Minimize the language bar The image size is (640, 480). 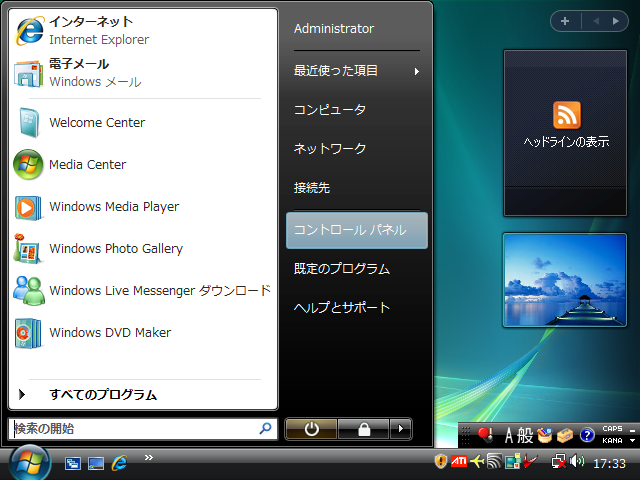(632, 431)
